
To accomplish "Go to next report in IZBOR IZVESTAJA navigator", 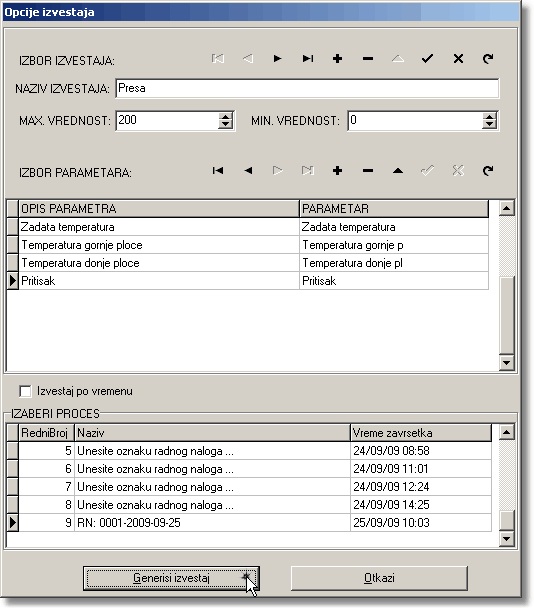I will pyautogui.click(x=277, y=59).
